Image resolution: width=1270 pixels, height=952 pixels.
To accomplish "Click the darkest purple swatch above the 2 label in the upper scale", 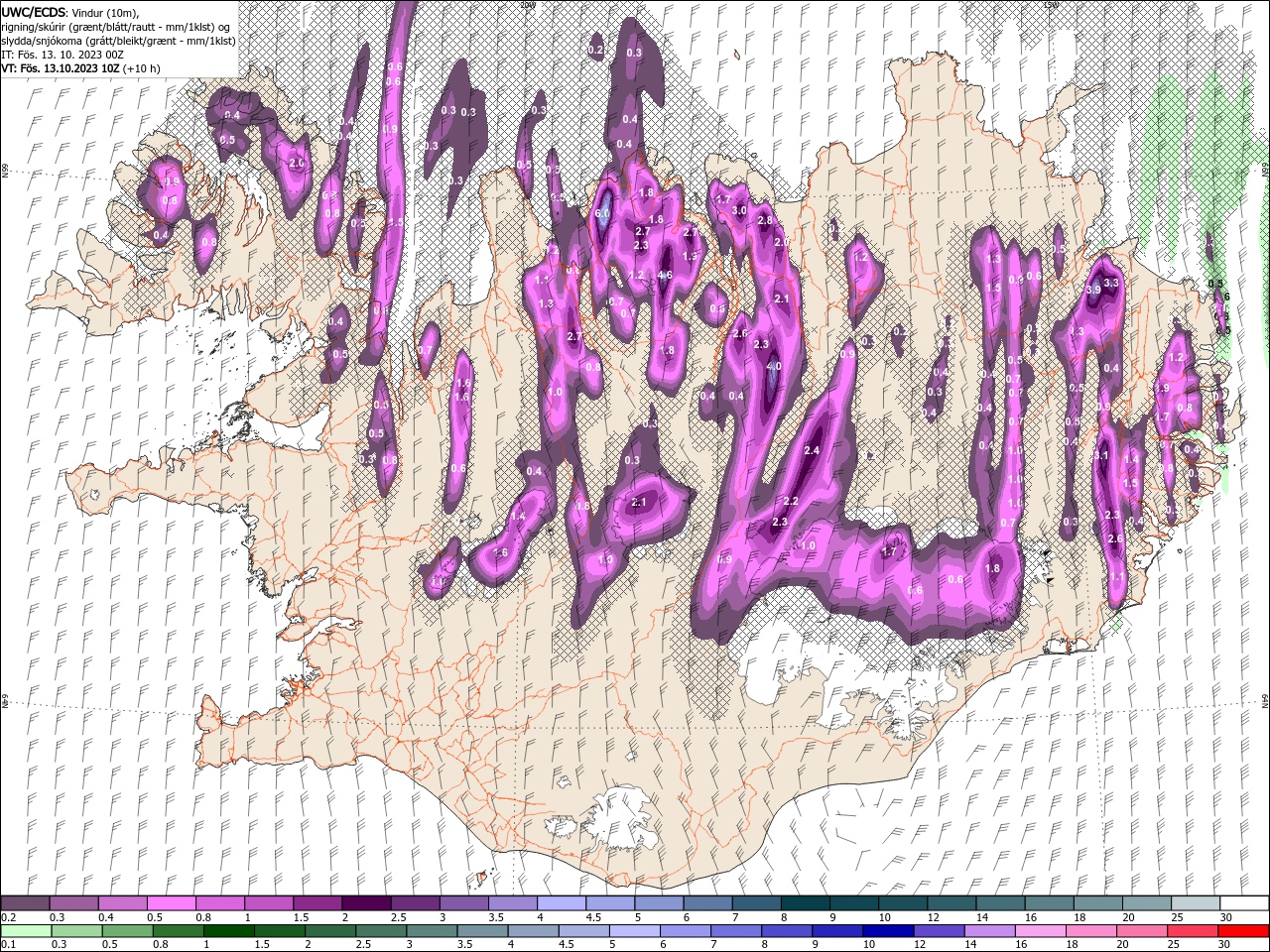I will (366, 902).
